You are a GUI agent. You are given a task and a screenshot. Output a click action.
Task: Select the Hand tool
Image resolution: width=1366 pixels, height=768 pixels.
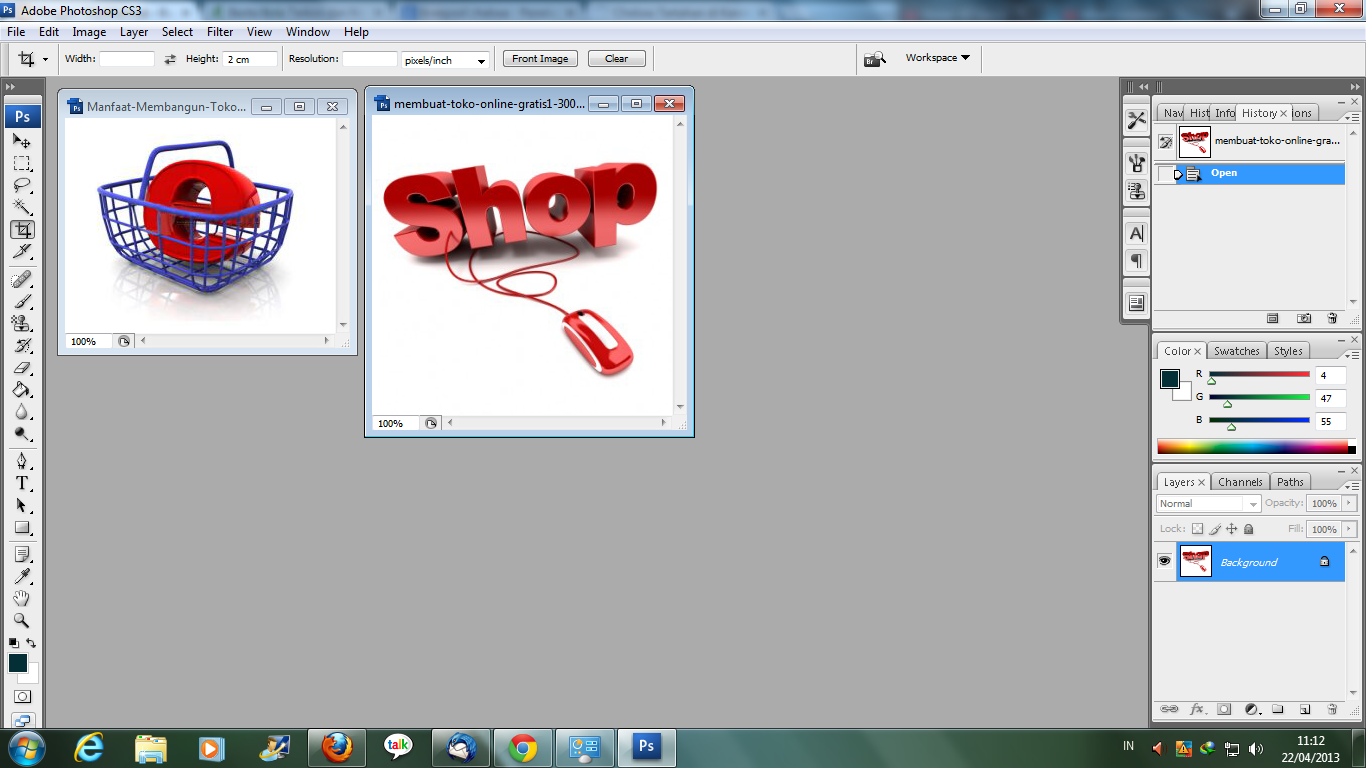tap(21, 598)
